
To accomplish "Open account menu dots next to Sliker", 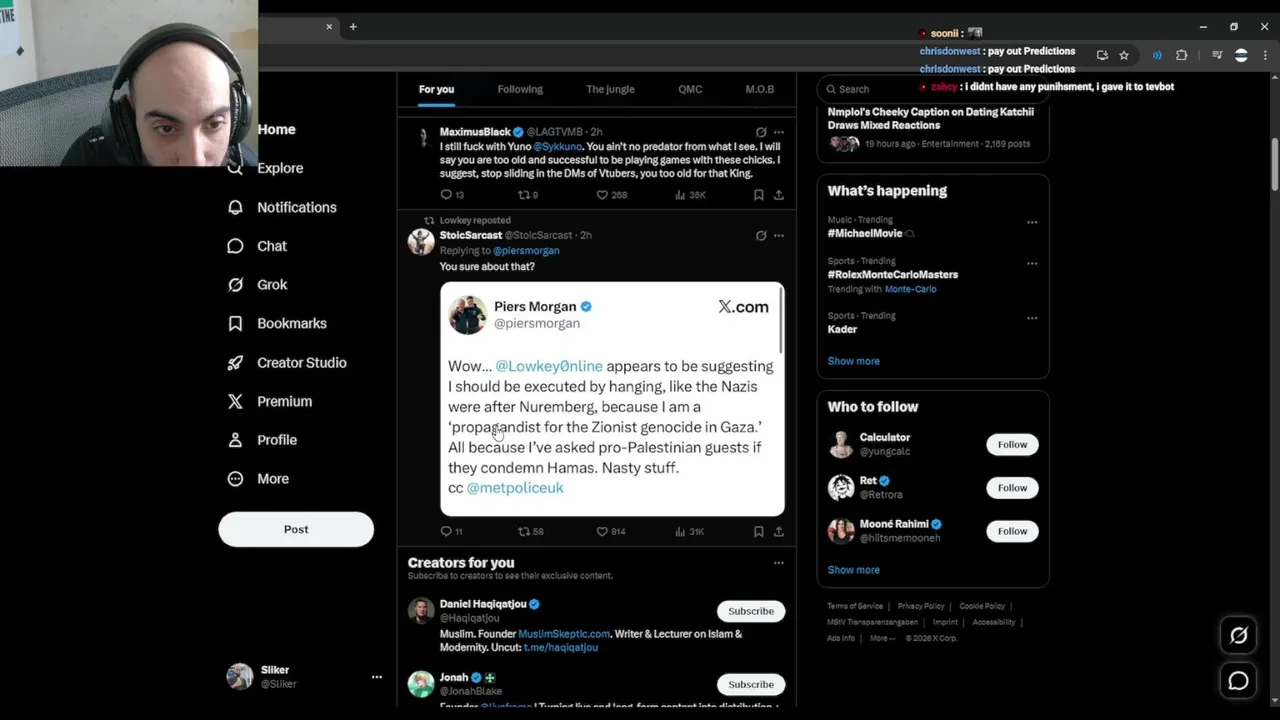I will tap(377, 677).
